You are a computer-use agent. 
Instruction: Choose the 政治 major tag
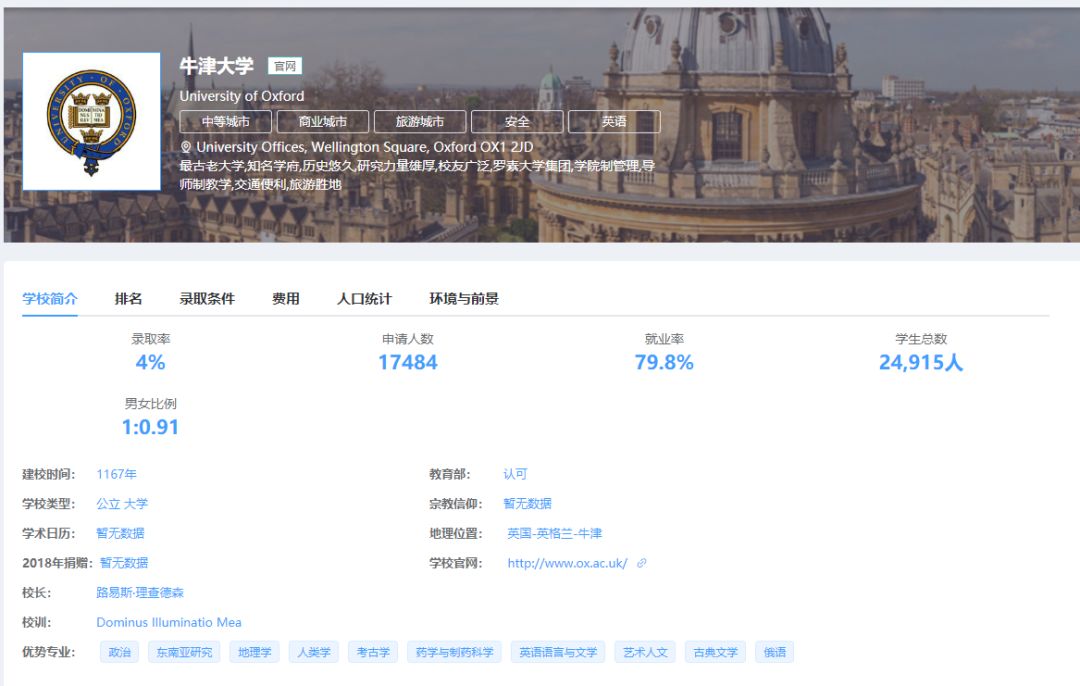point(119,652)
